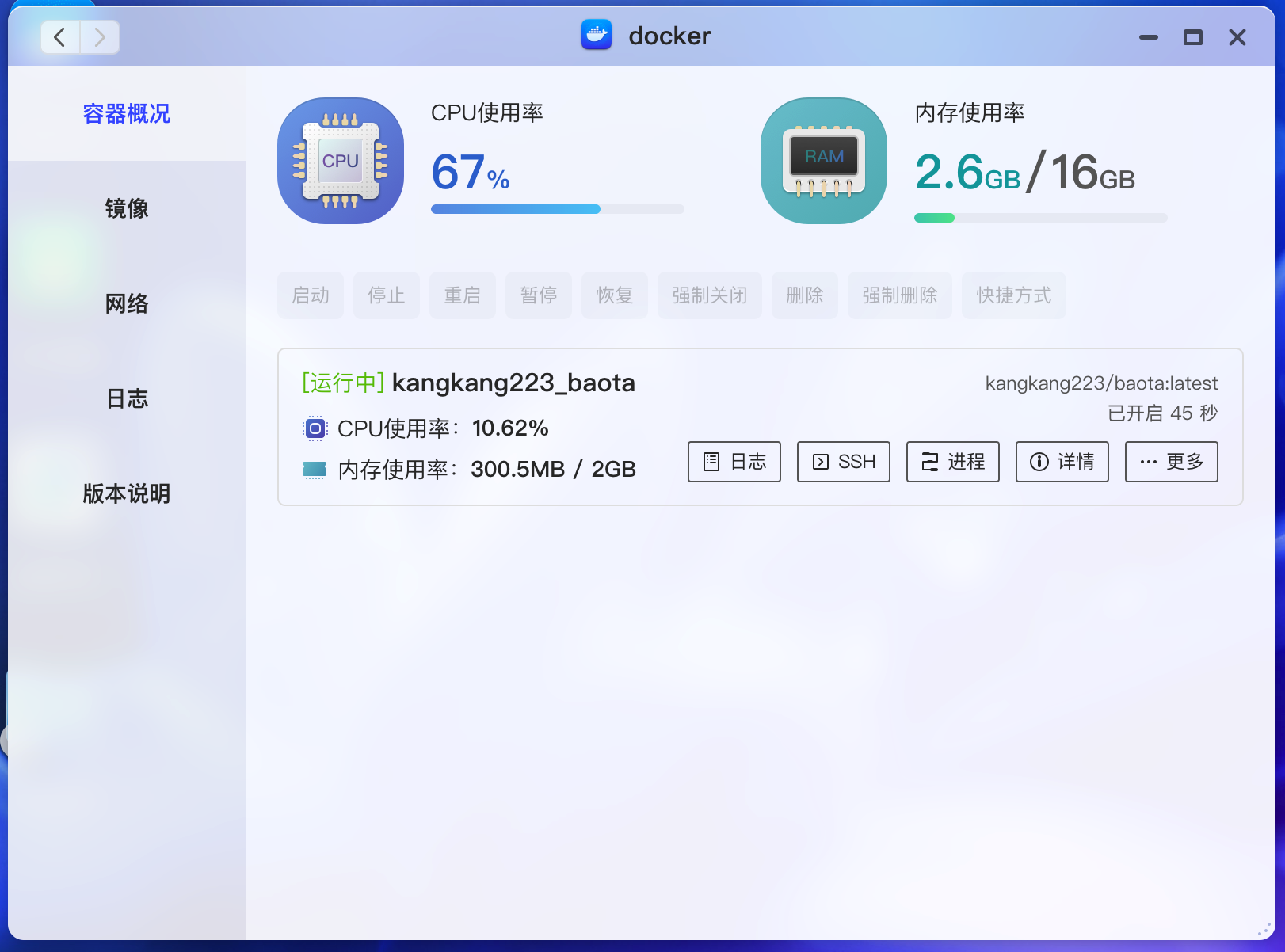The height and width of the screenshot is (952, 1285).
Task: Open the 容器概况 sidebar tab
Action: (127, 113)
